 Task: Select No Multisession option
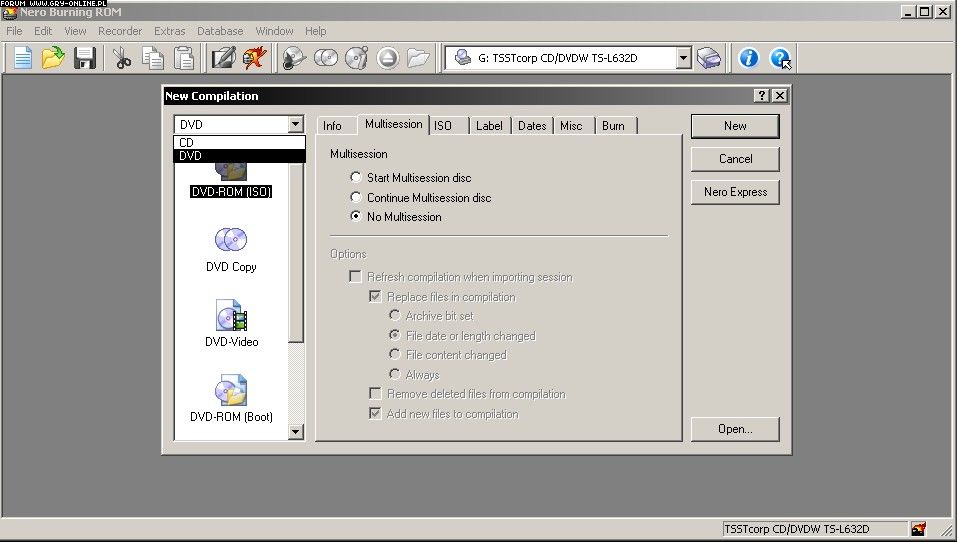[x=395, y=217]
